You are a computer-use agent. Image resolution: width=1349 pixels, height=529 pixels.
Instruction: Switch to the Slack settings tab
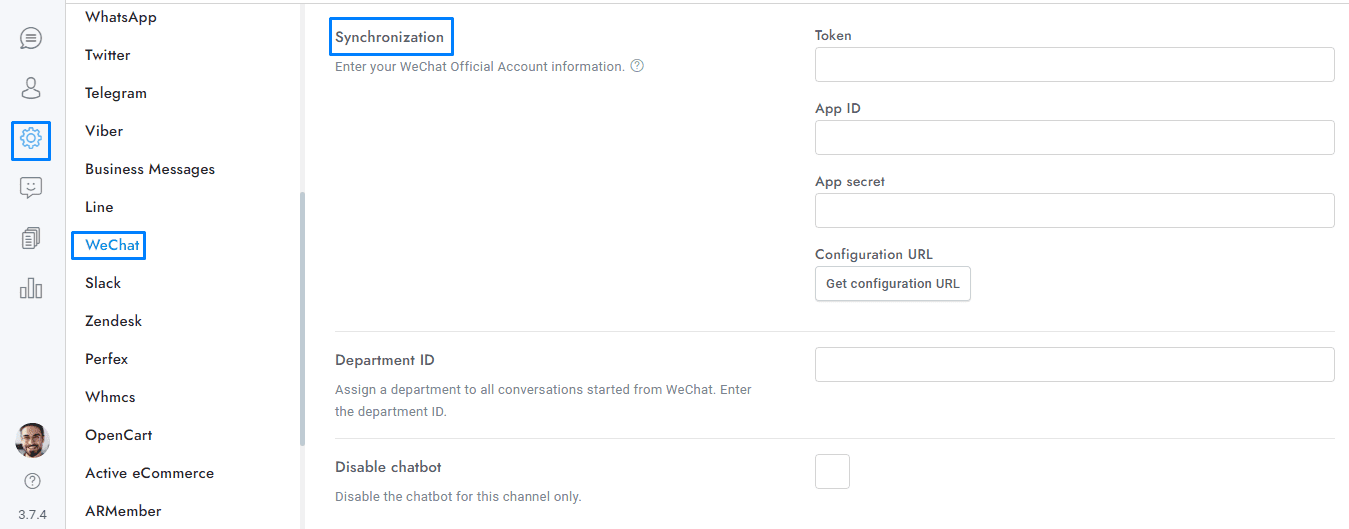tap(103, 283)
